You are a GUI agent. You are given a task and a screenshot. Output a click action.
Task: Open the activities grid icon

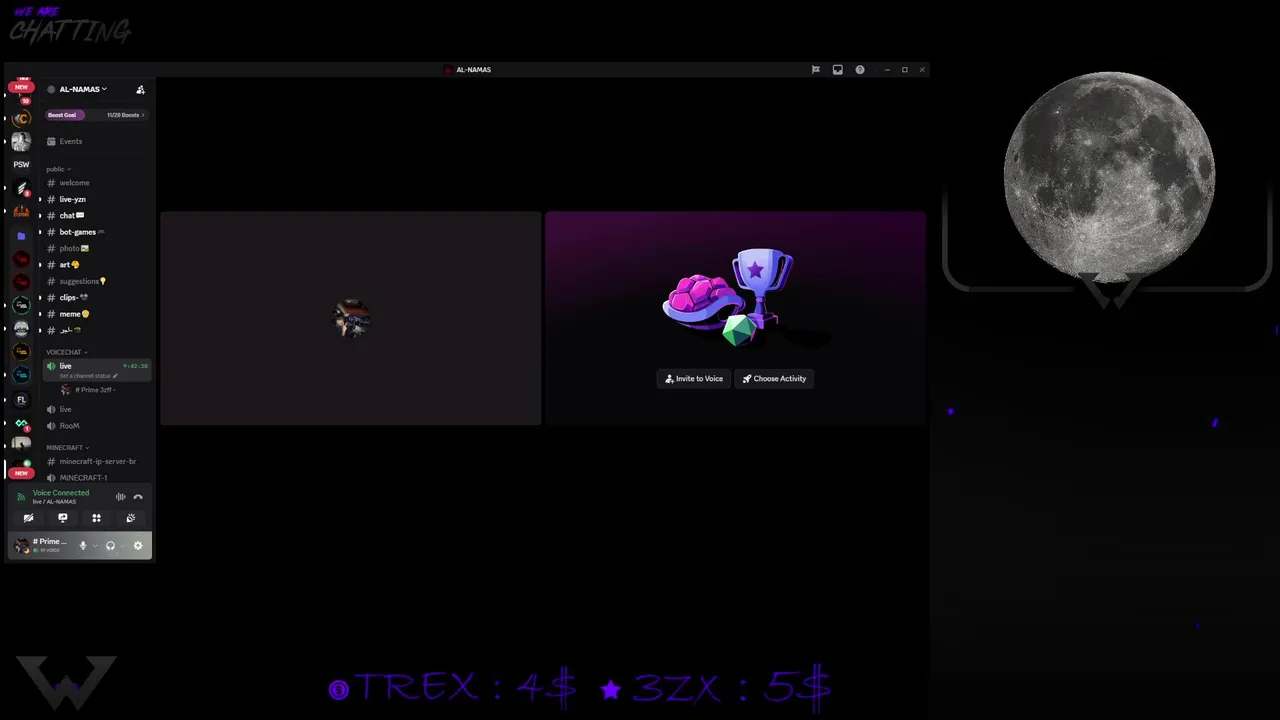[96, 518]
